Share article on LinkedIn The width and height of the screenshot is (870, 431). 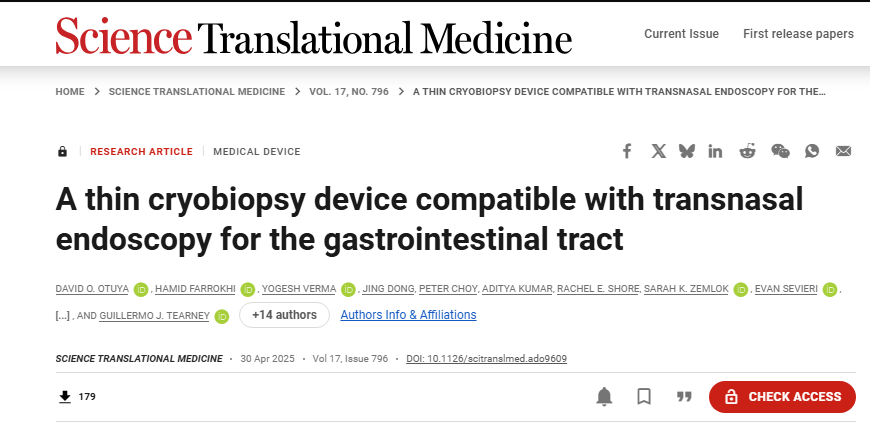pyautogui.click(x=715, y=151)
